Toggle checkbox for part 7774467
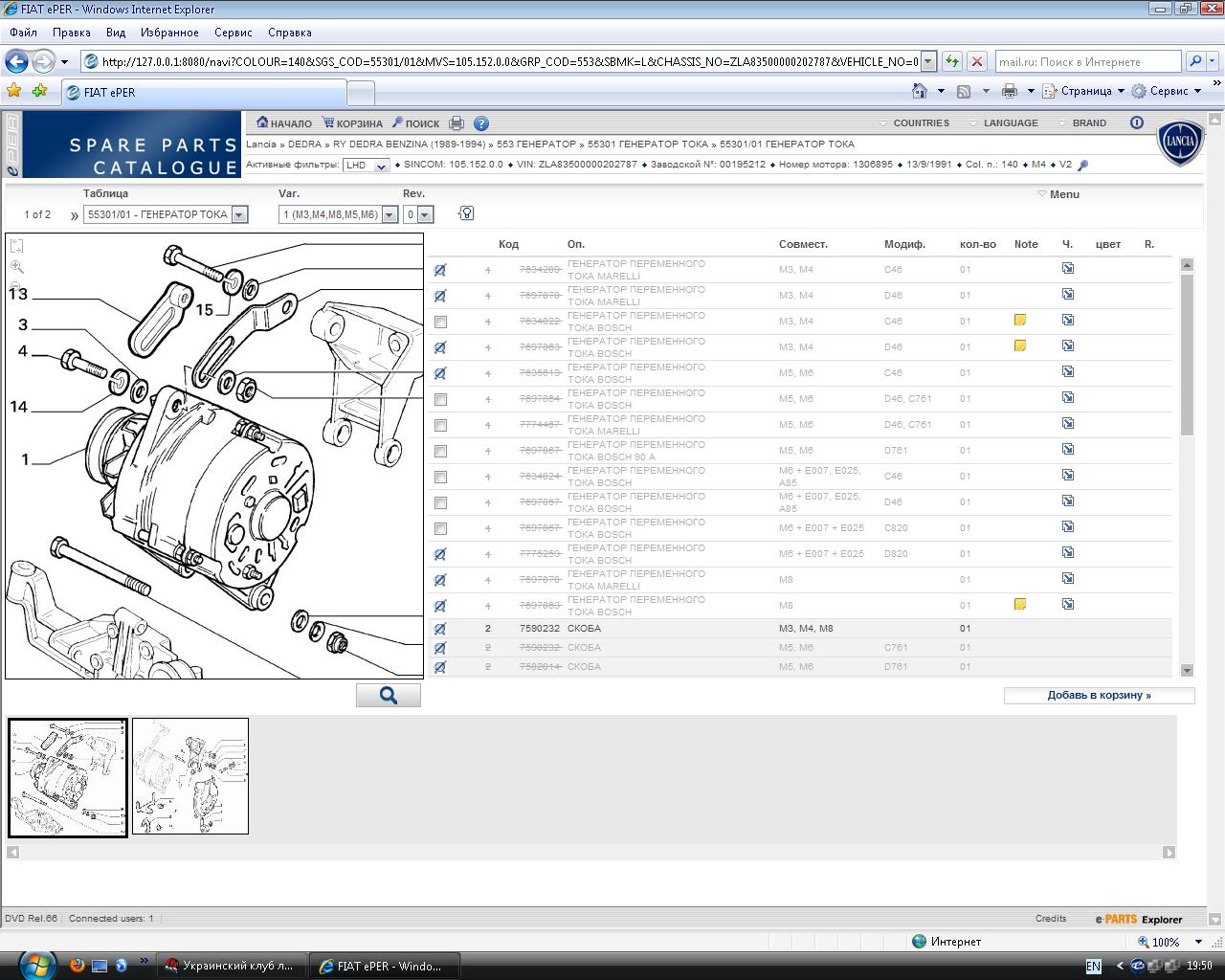The height and width of the screenshot is (980, 1225). pyautogui.click(x=440, y=426)
